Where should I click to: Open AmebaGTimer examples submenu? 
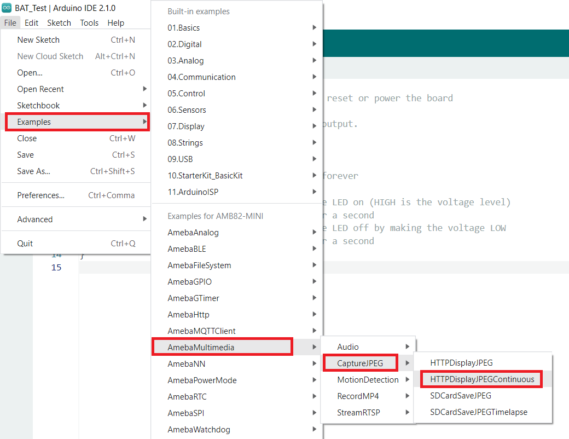(x=237, y=298)
